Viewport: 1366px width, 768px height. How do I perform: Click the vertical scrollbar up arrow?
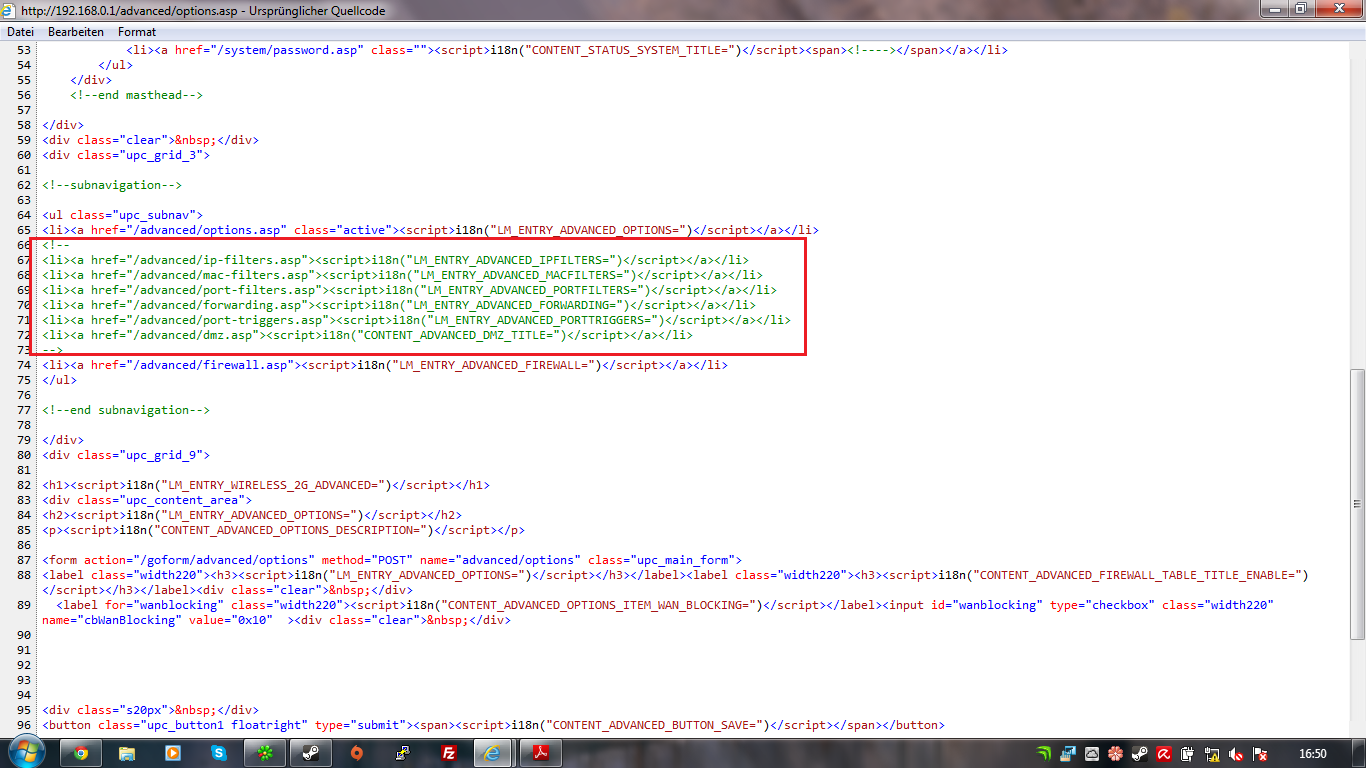coord(1357,49)
